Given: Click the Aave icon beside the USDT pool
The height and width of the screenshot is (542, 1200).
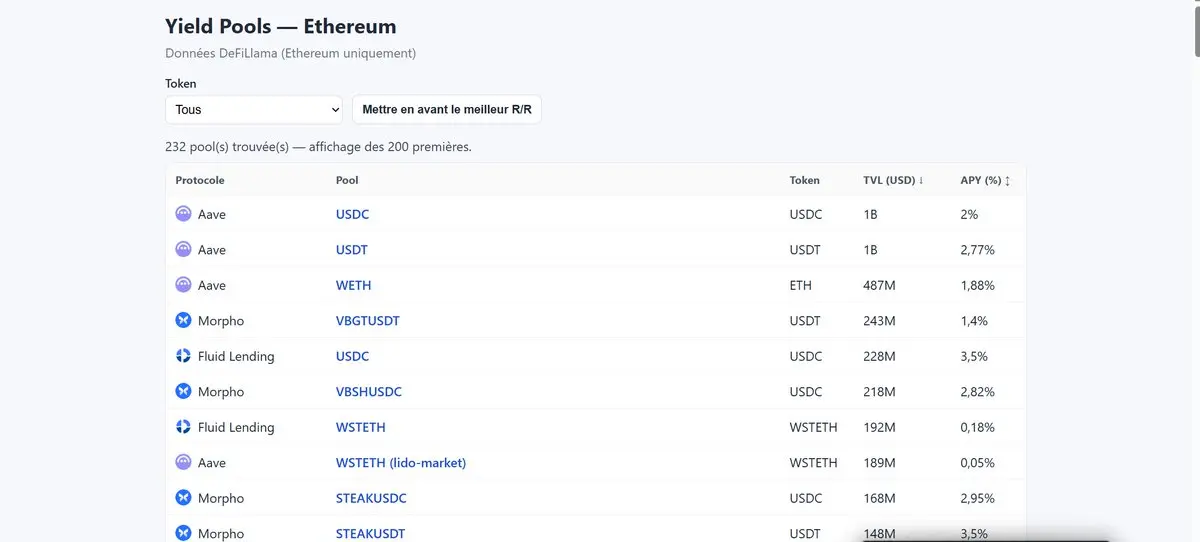Looking at the screenshot, I should click(183, 250).
